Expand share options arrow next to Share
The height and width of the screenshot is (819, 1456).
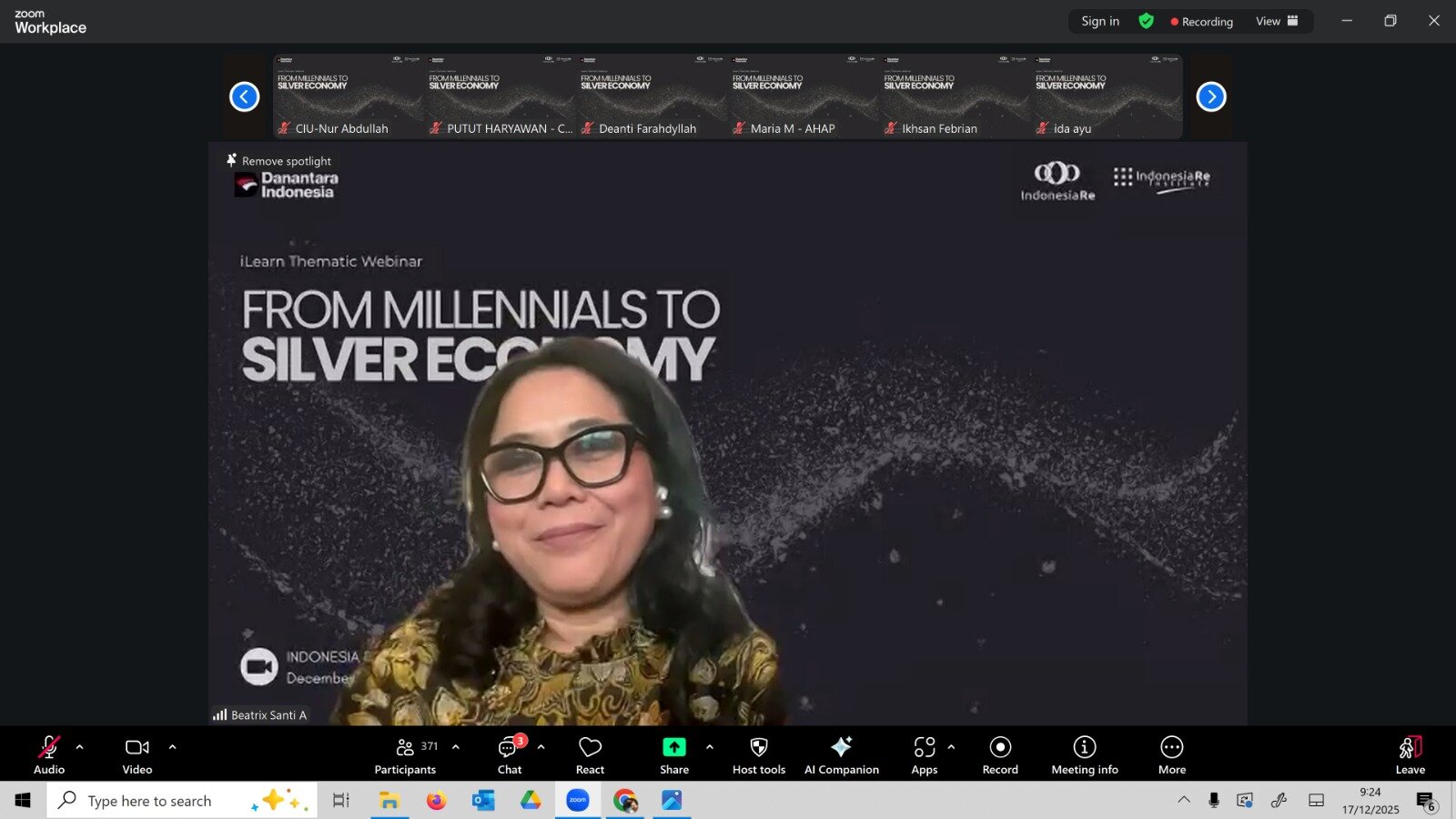click(710, 747)
